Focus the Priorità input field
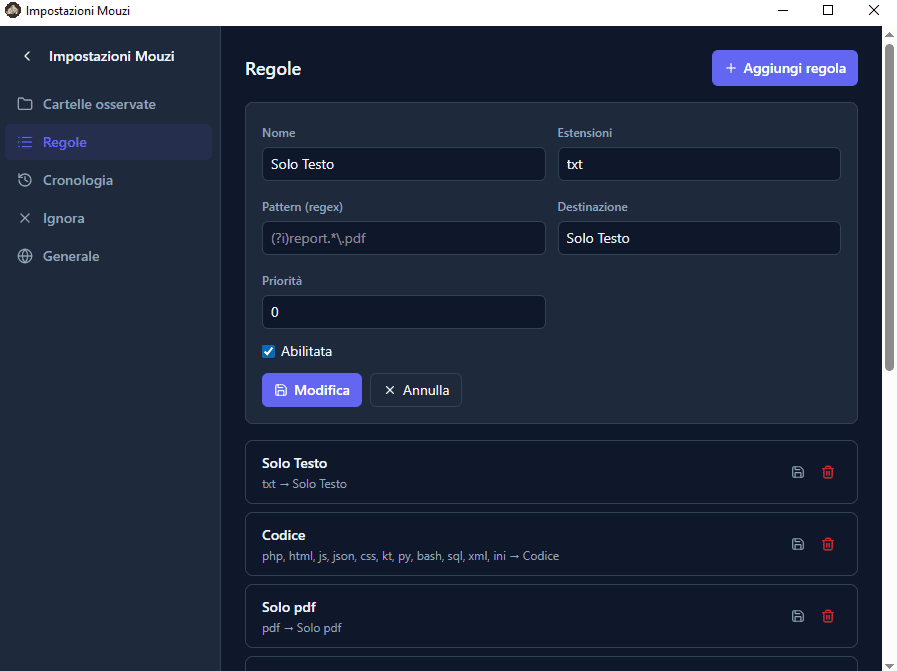The width and height of the screenshot is (897, 671). [403, 312]
